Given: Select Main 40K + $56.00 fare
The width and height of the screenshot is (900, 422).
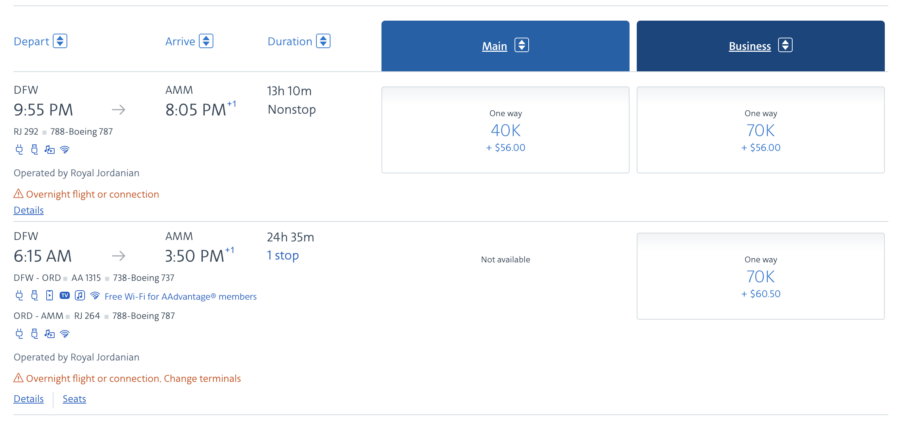Looking at the screenshot, I should pyautogui.click(x=505, y=130).
